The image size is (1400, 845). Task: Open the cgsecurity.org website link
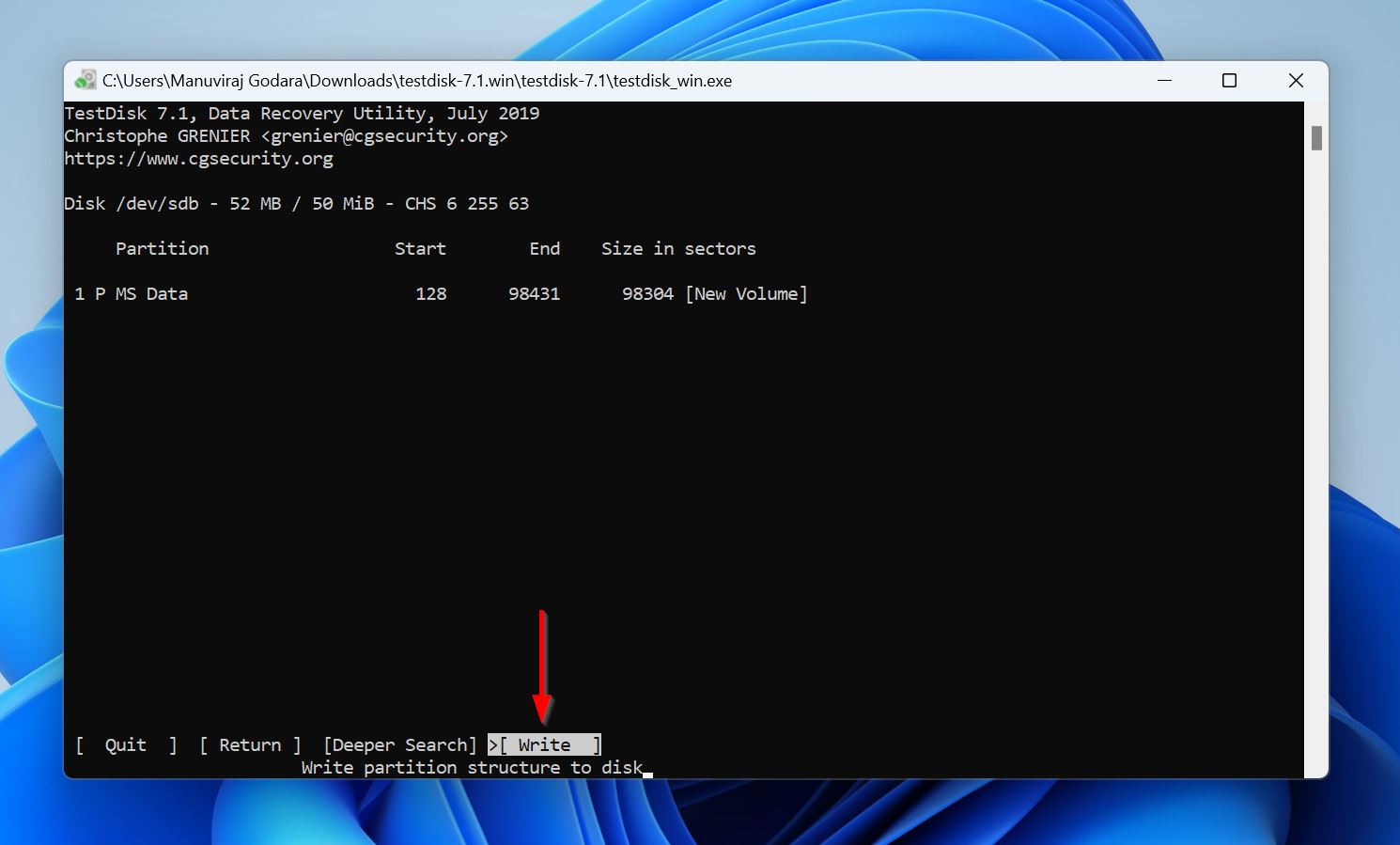(199, 158)
